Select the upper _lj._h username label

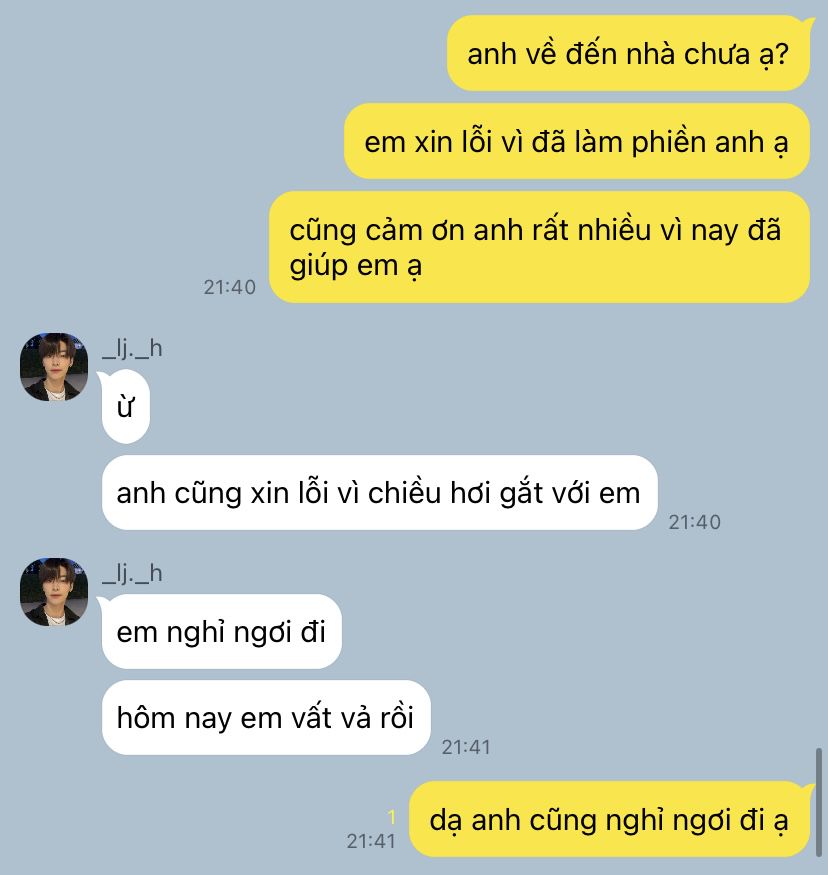[132, 349]
